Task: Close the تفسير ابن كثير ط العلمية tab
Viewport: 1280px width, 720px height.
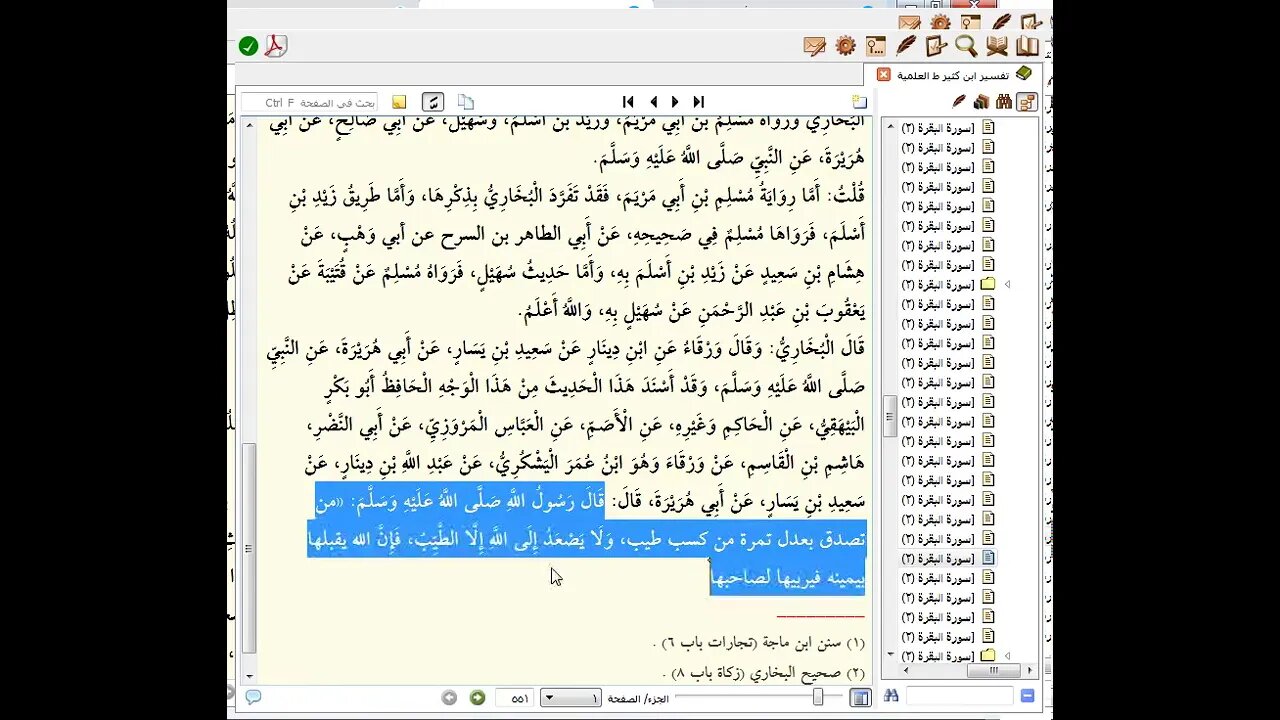Action: (x=884, y=74)
